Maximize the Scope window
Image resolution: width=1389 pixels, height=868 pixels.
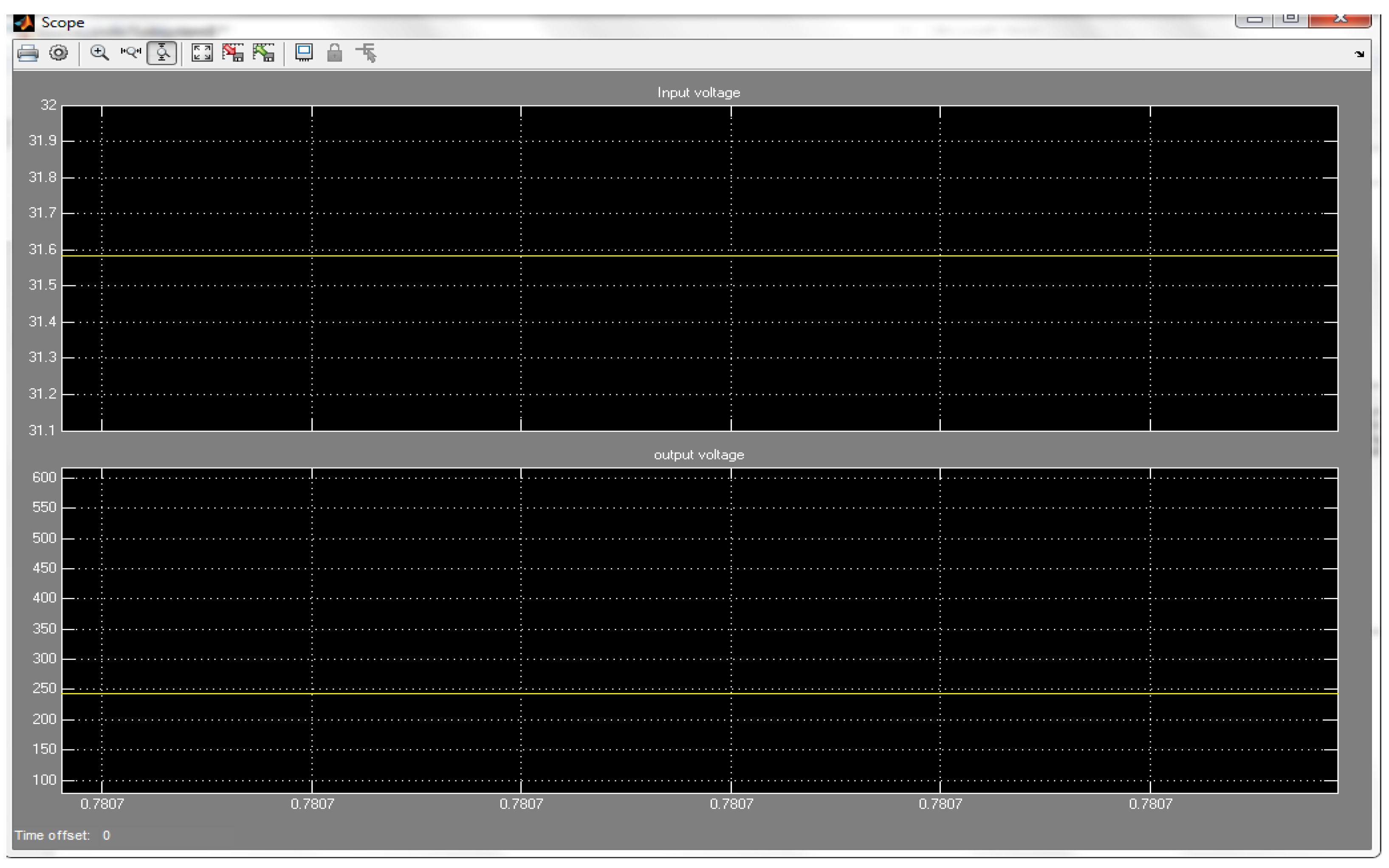pyautogui.click(x=1290, y=19)
